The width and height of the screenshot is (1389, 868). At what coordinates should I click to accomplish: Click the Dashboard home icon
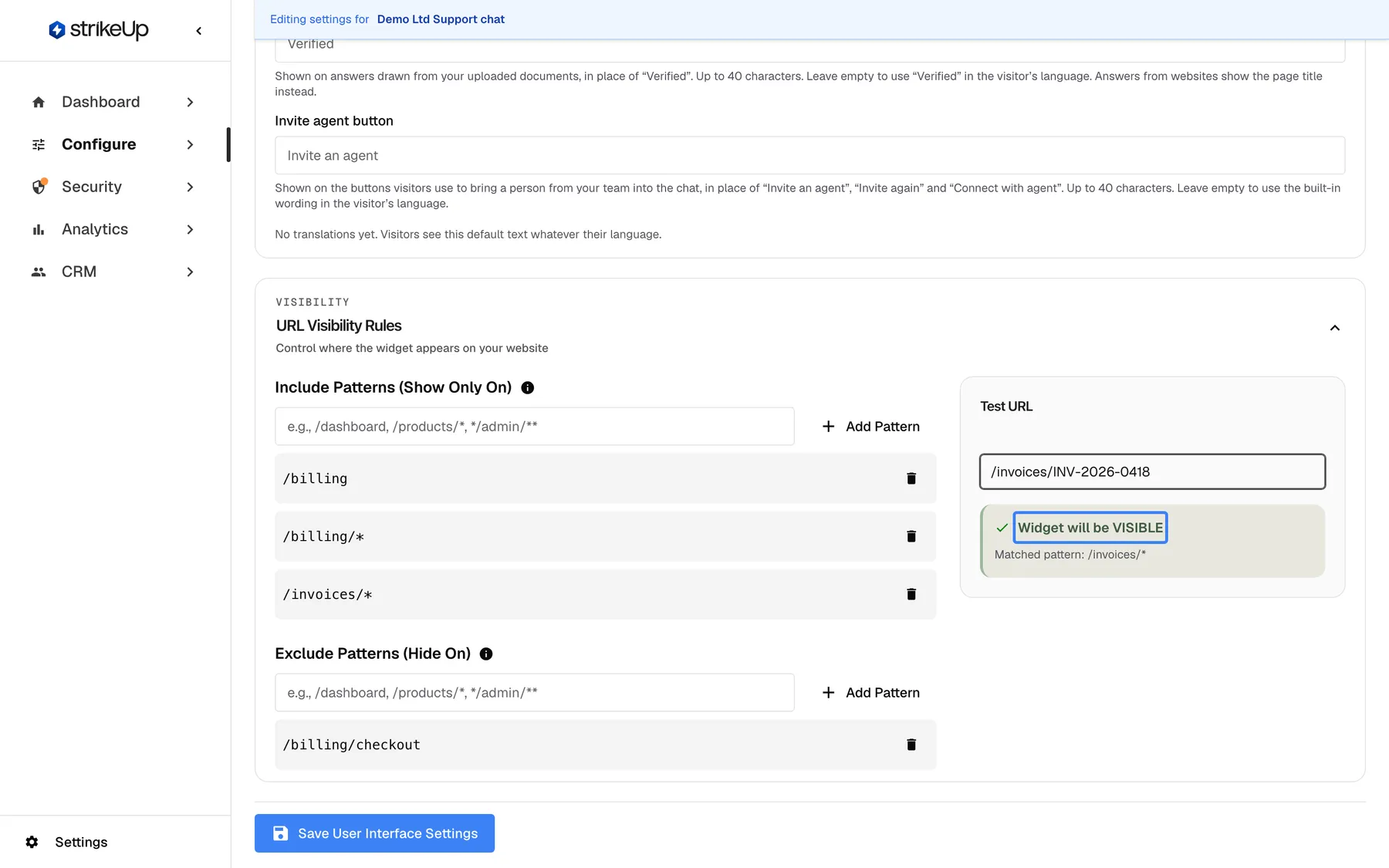tap(39, 102)
